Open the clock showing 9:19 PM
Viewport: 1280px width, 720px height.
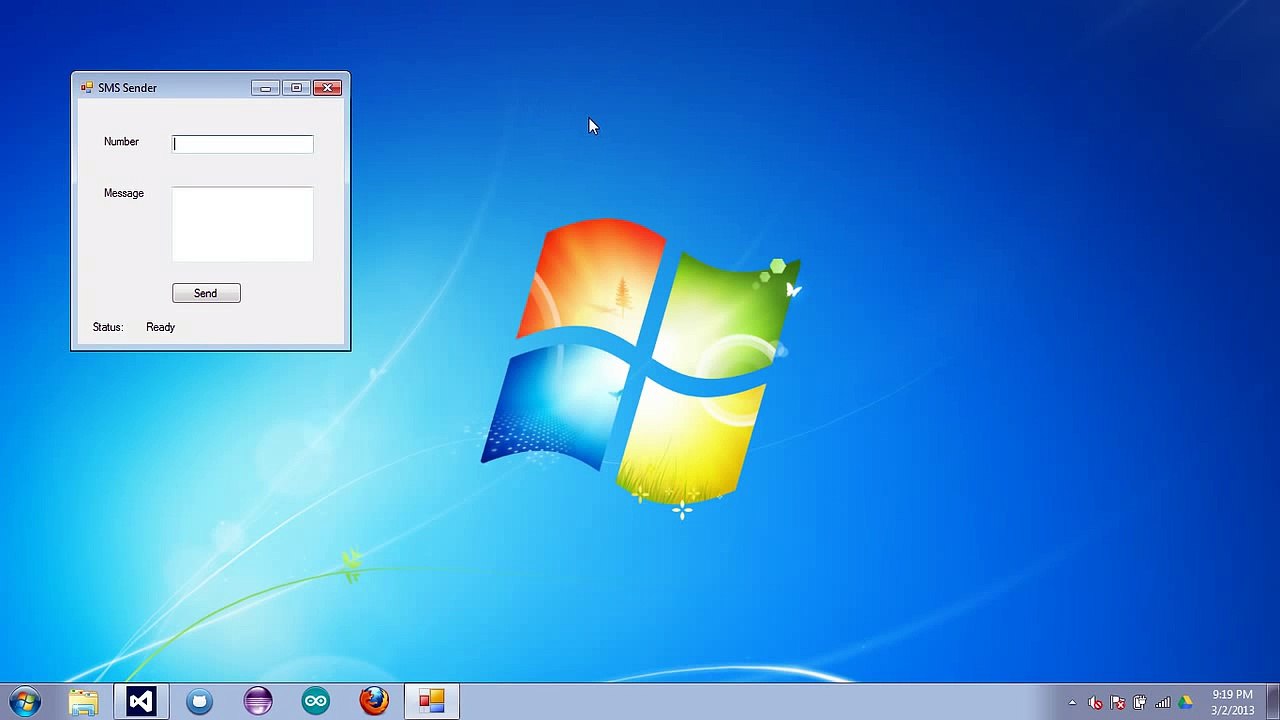click(x=1232, y=702)
